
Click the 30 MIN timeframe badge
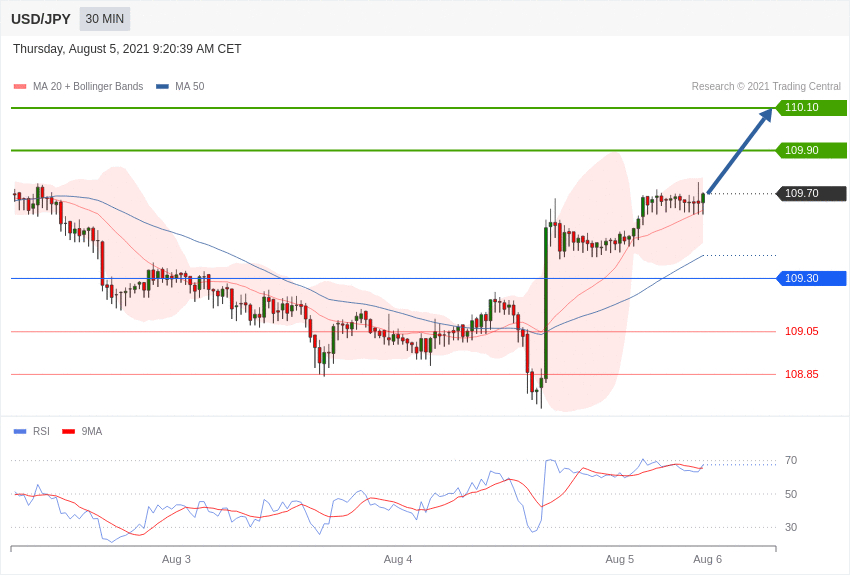click(105, 19)
